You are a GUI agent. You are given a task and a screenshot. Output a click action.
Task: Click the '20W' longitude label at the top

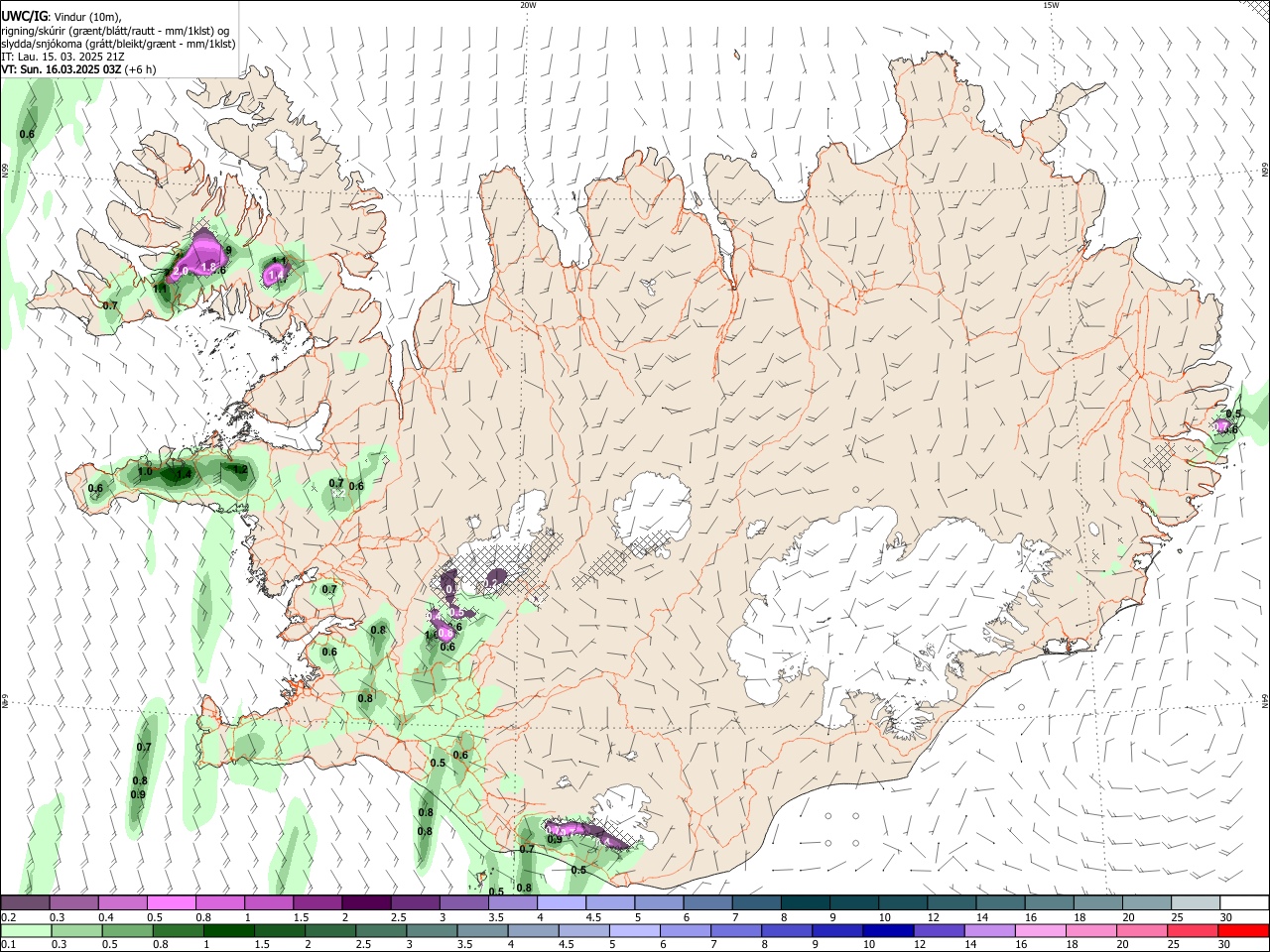click(528, 5)
